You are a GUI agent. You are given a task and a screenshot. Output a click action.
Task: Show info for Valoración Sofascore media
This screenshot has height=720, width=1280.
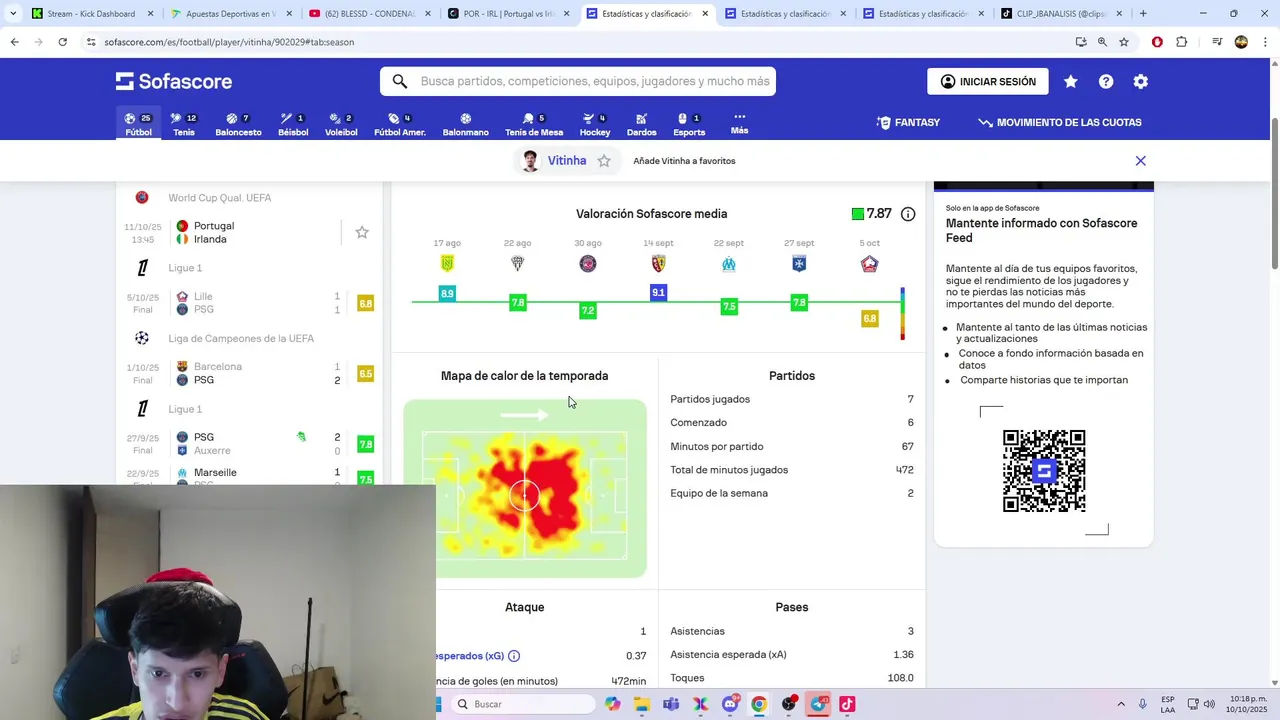pos(908,214)
